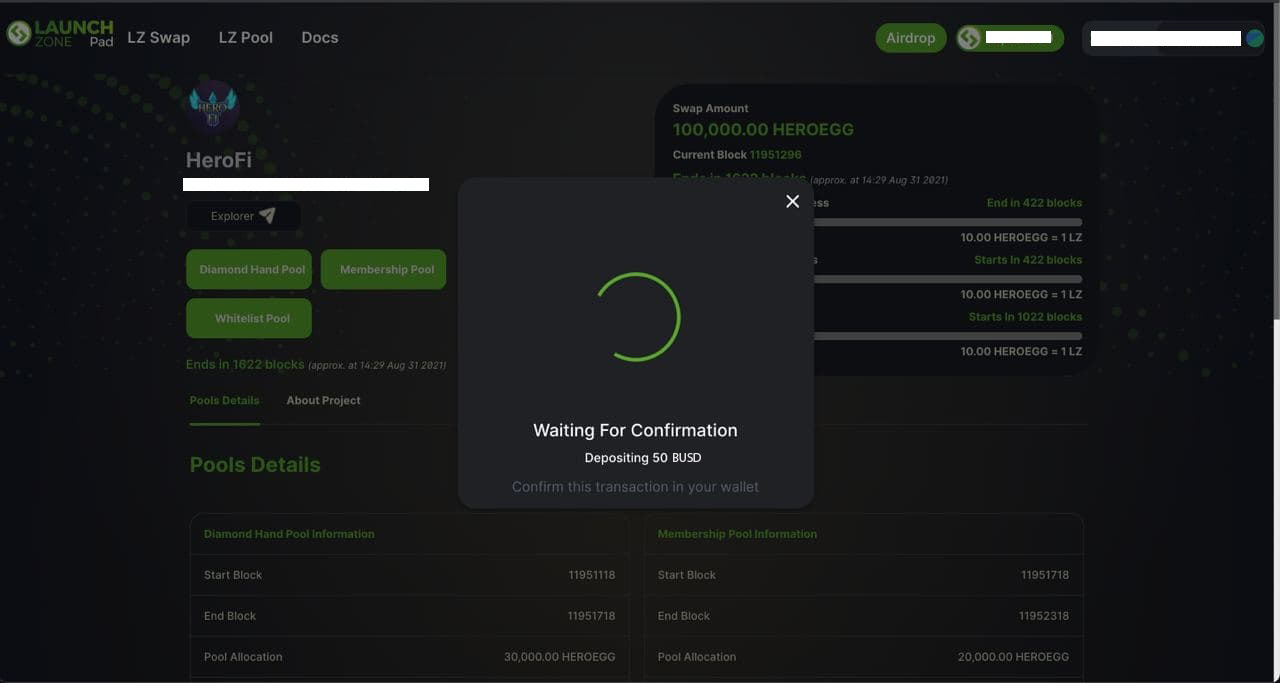Click the wallet avatar icon
The image size is (1280, 683).
(x=1255, y=38)
